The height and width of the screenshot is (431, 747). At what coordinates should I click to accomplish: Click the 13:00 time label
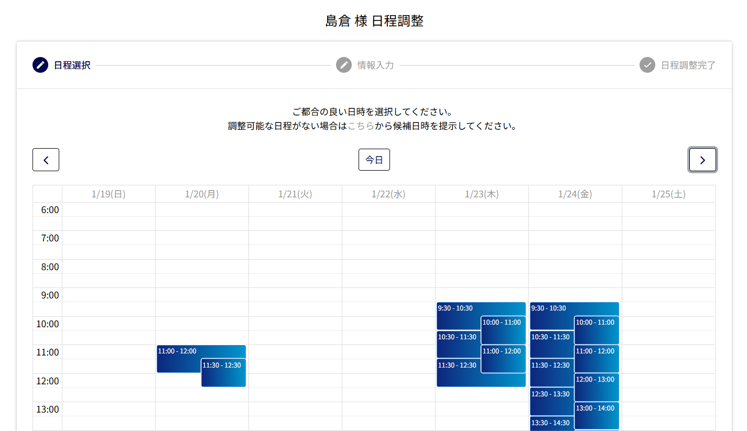pos(48,410)
